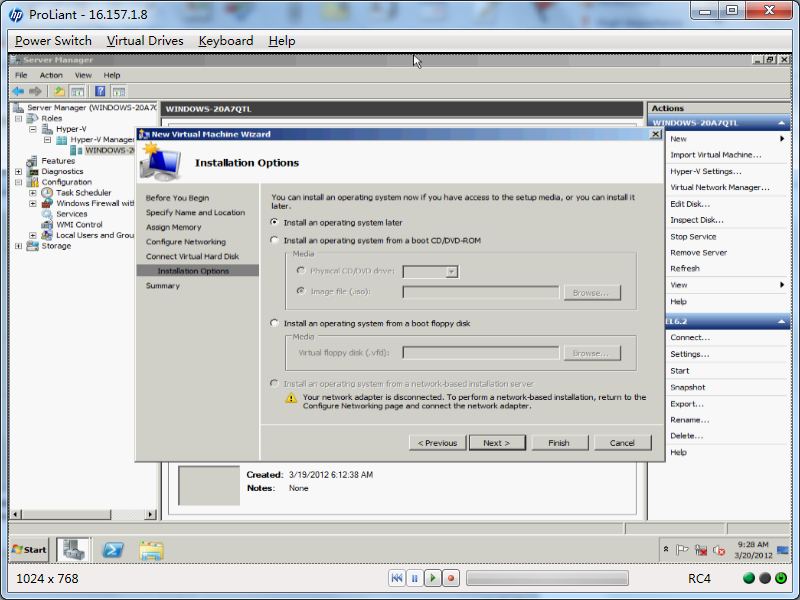The image size is (800, 600).
Task: Toggle the Show/Hide Action Pane toolbar icon
Action: [x=119, y=91]
